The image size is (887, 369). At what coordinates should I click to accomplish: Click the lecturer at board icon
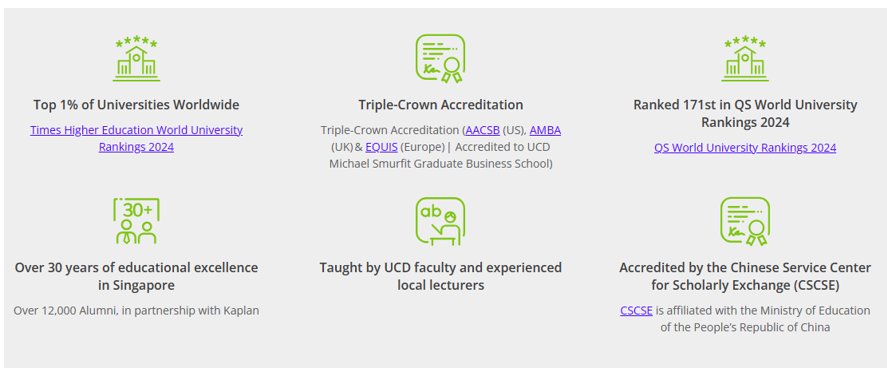440,221
